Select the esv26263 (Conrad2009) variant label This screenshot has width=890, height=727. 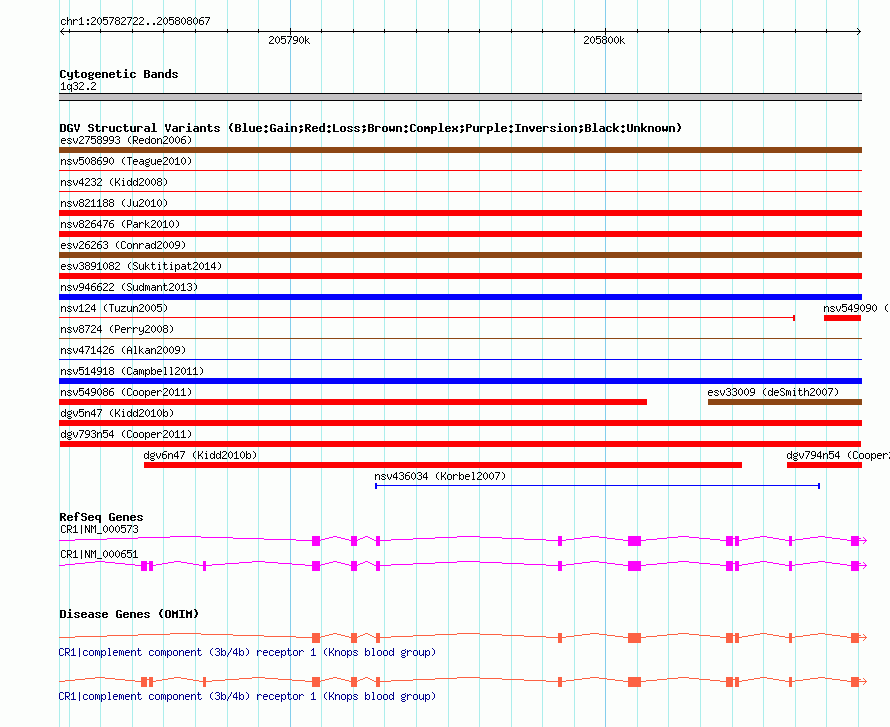click(x=123, y=245)
